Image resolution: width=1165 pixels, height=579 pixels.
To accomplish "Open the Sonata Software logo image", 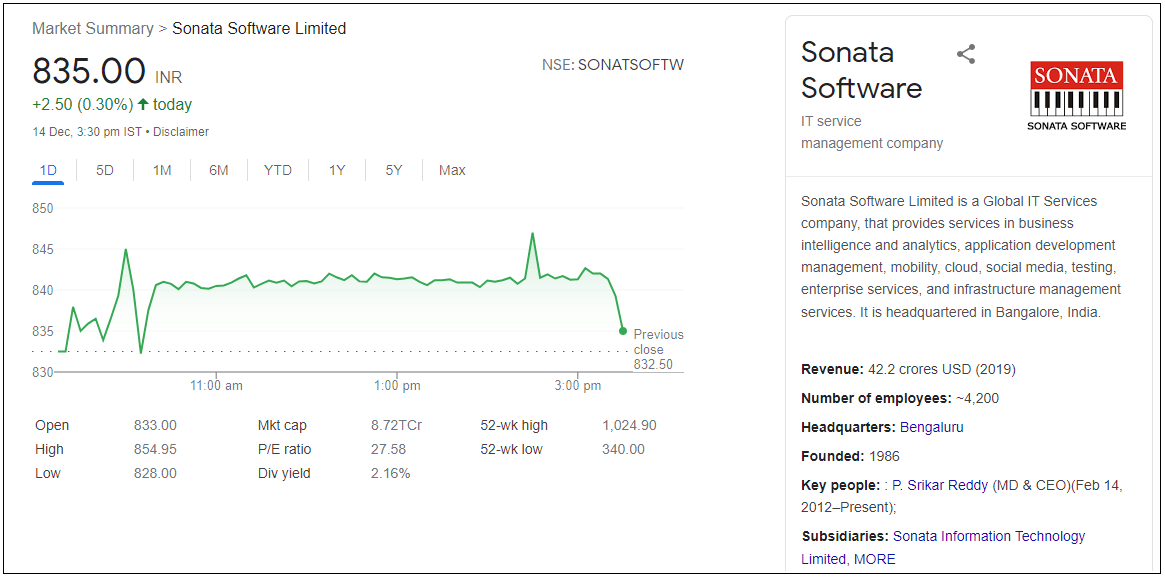I will (x=1077, y=96).
